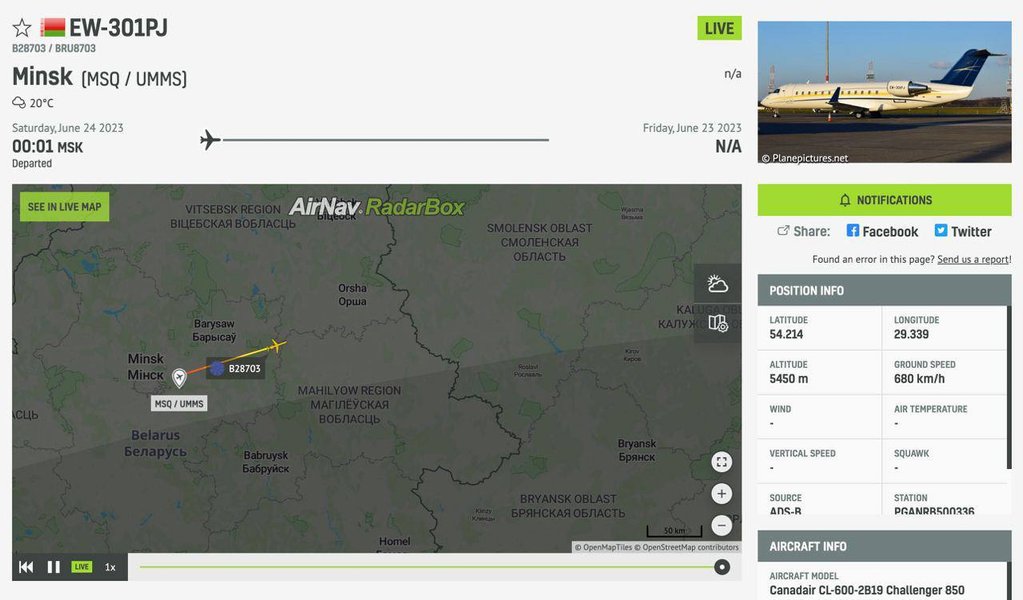
Task: Pause the flight playback
Action: pyautogui.click(x=53, y=567)
